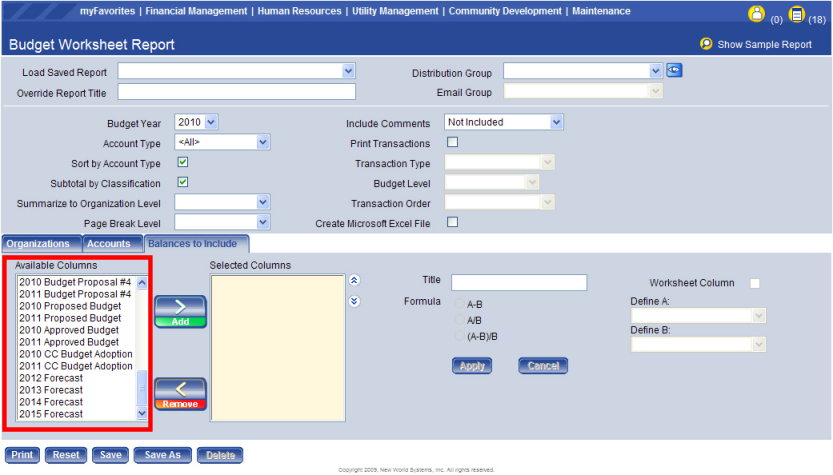Click the Remove arrow button
Screen dimensions: 833x475
(x=180, y=393)
